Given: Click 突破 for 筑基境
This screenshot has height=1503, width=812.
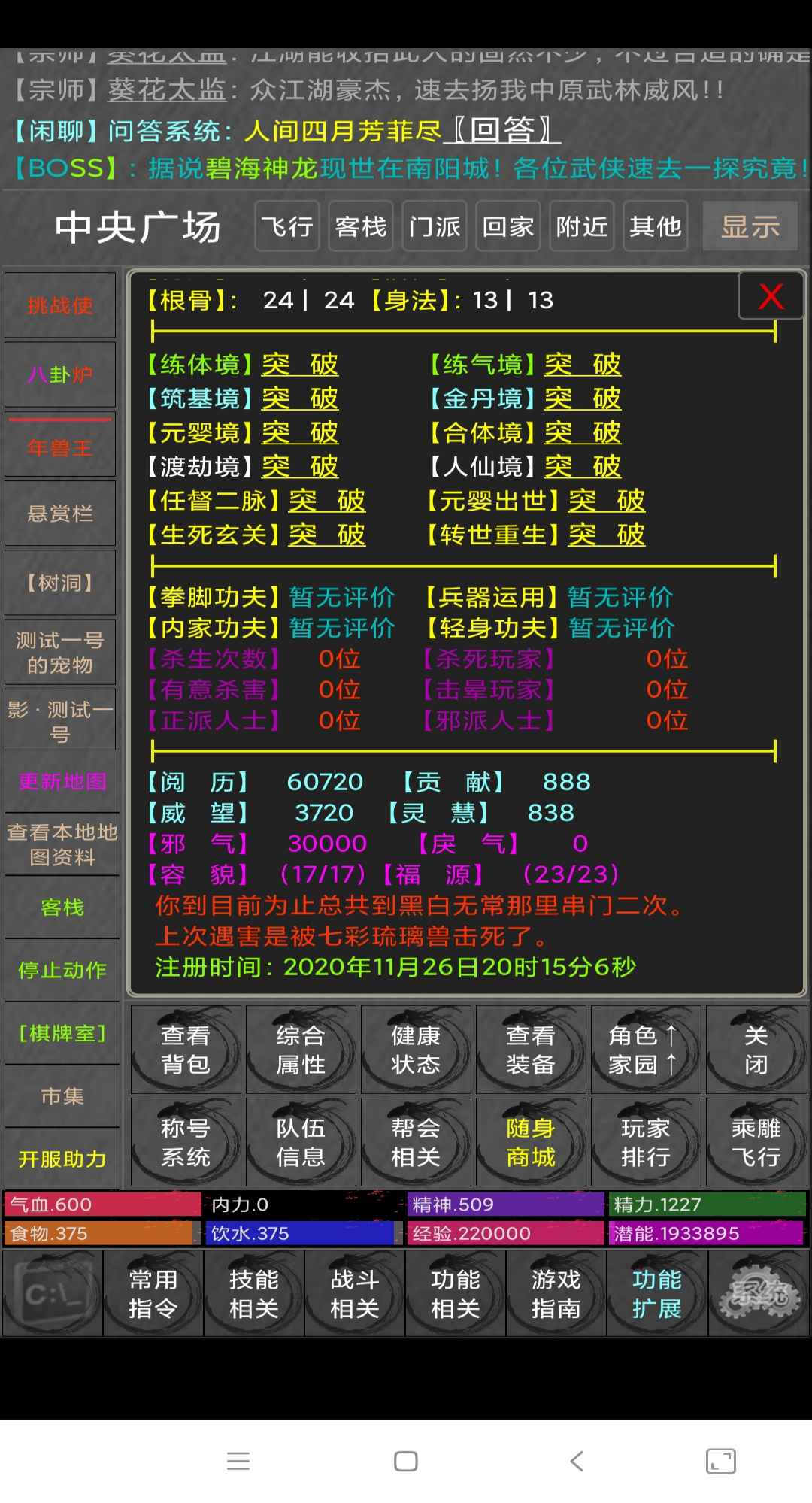Looking at the screenshot, I should click(300, 398).
